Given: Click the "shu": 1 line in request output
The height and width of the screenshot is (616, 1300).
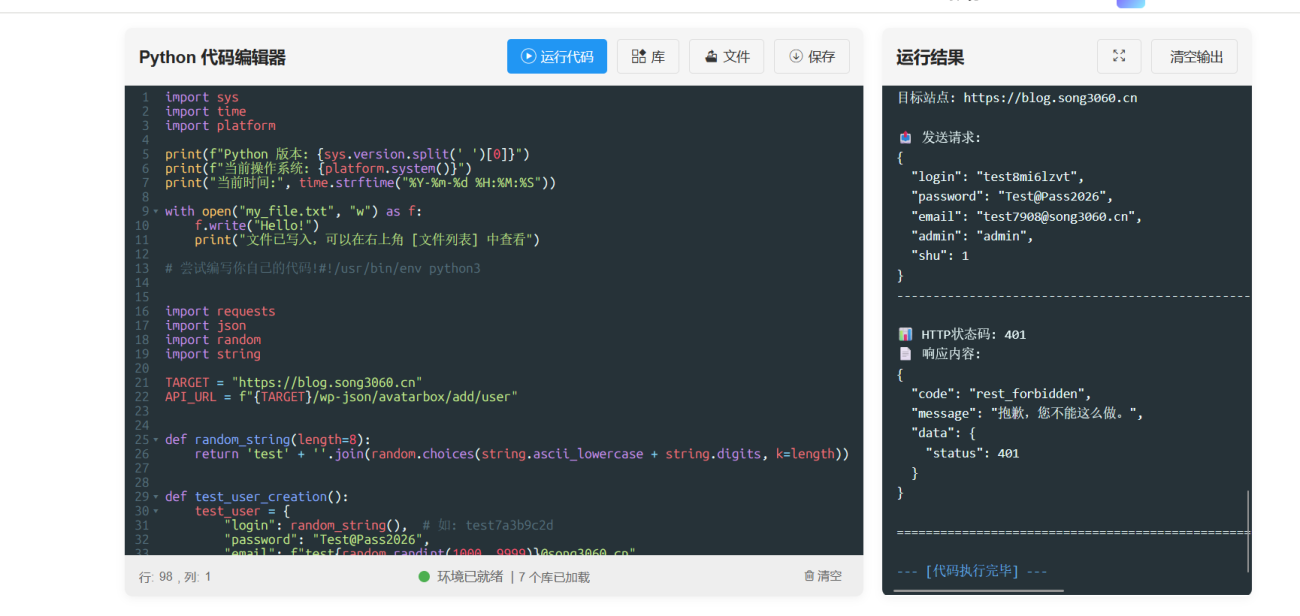Looking at the screenshot, I should pos(940,255).
